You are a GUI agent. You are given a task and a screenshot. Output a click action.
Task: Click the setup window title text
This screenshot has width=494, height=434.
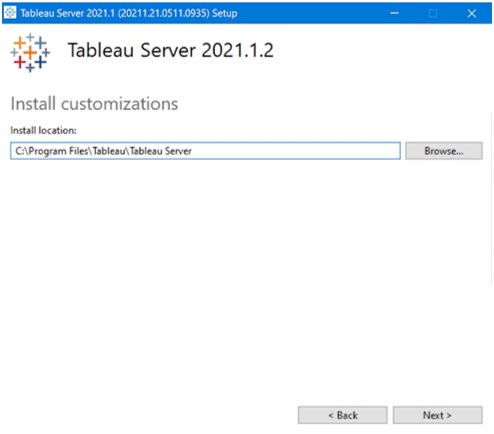coord(129,13)
